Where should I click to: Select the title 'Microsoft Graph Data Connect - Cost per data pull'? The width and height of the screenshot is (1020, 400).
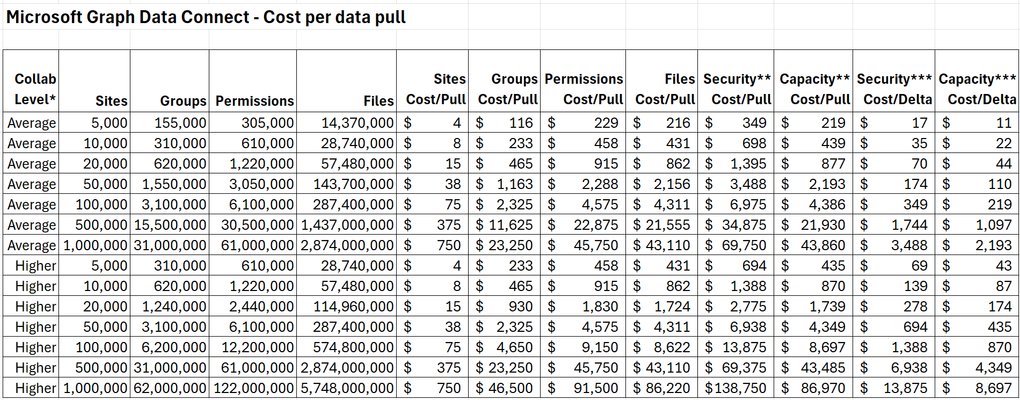206,18
